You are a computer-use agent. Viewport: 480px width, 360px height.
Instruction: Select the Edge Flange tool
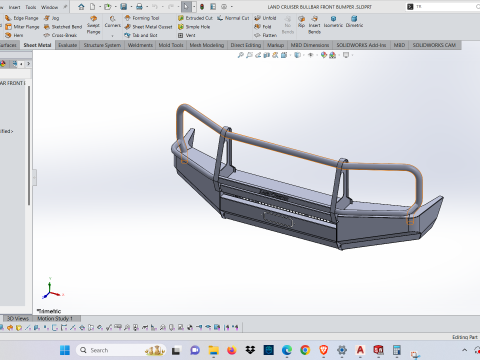pos(22,18)
